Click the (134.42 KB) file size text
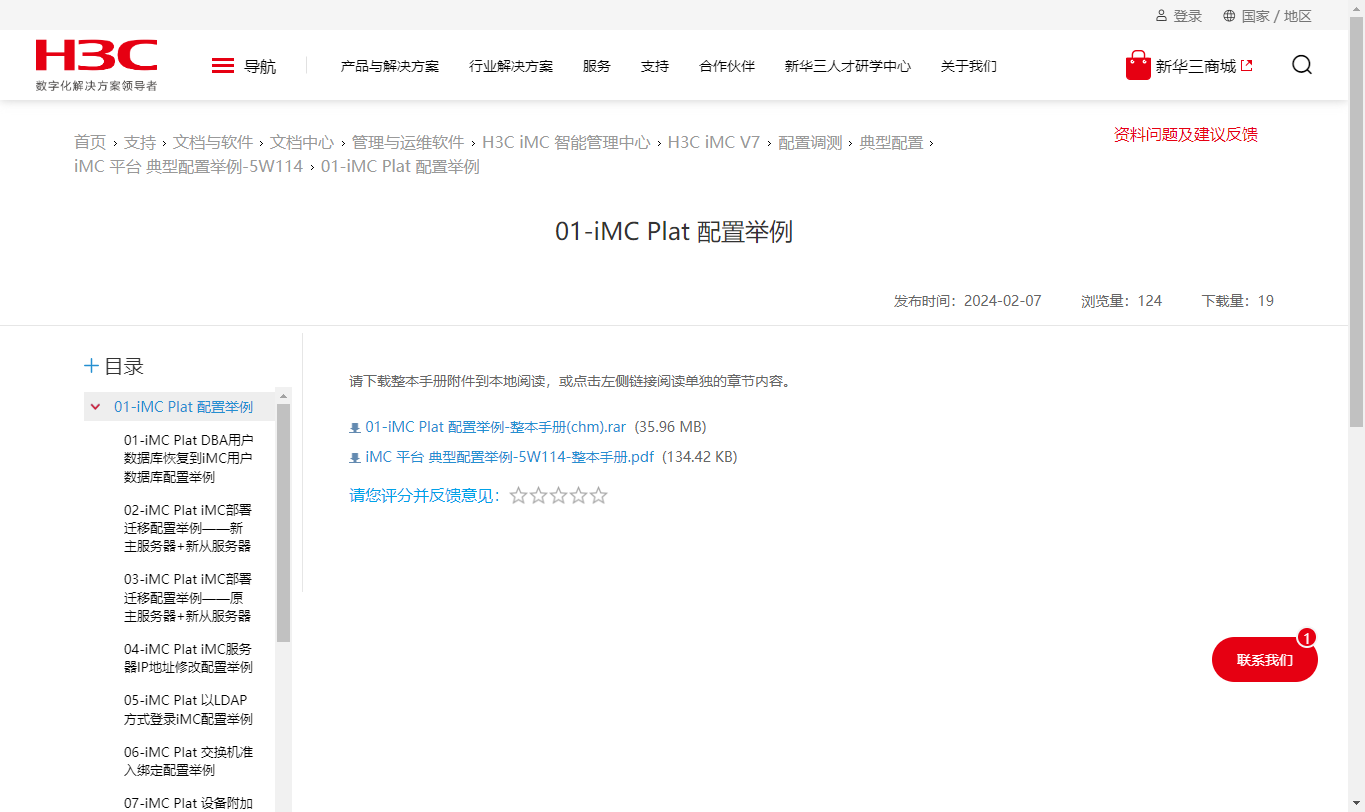 tap(700, 457)
